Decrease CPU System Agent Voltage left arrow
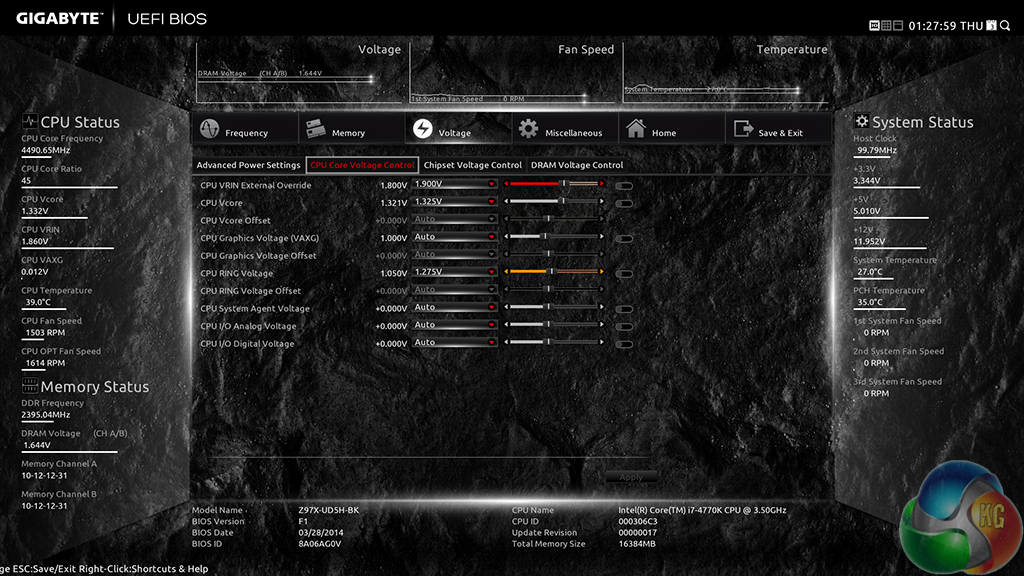 coord(506,307)
